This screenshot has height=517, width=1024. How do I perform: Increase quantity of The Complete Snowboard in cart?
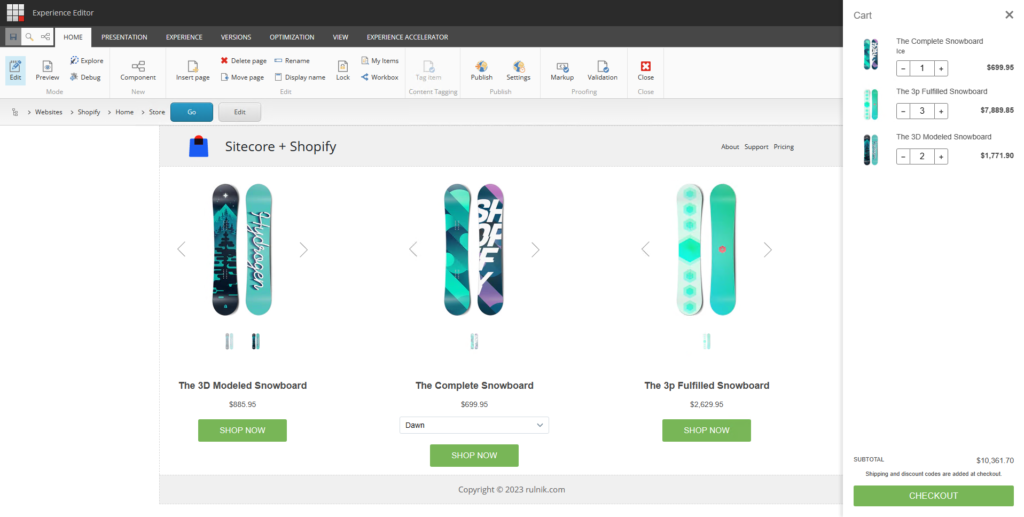(941, 69)
